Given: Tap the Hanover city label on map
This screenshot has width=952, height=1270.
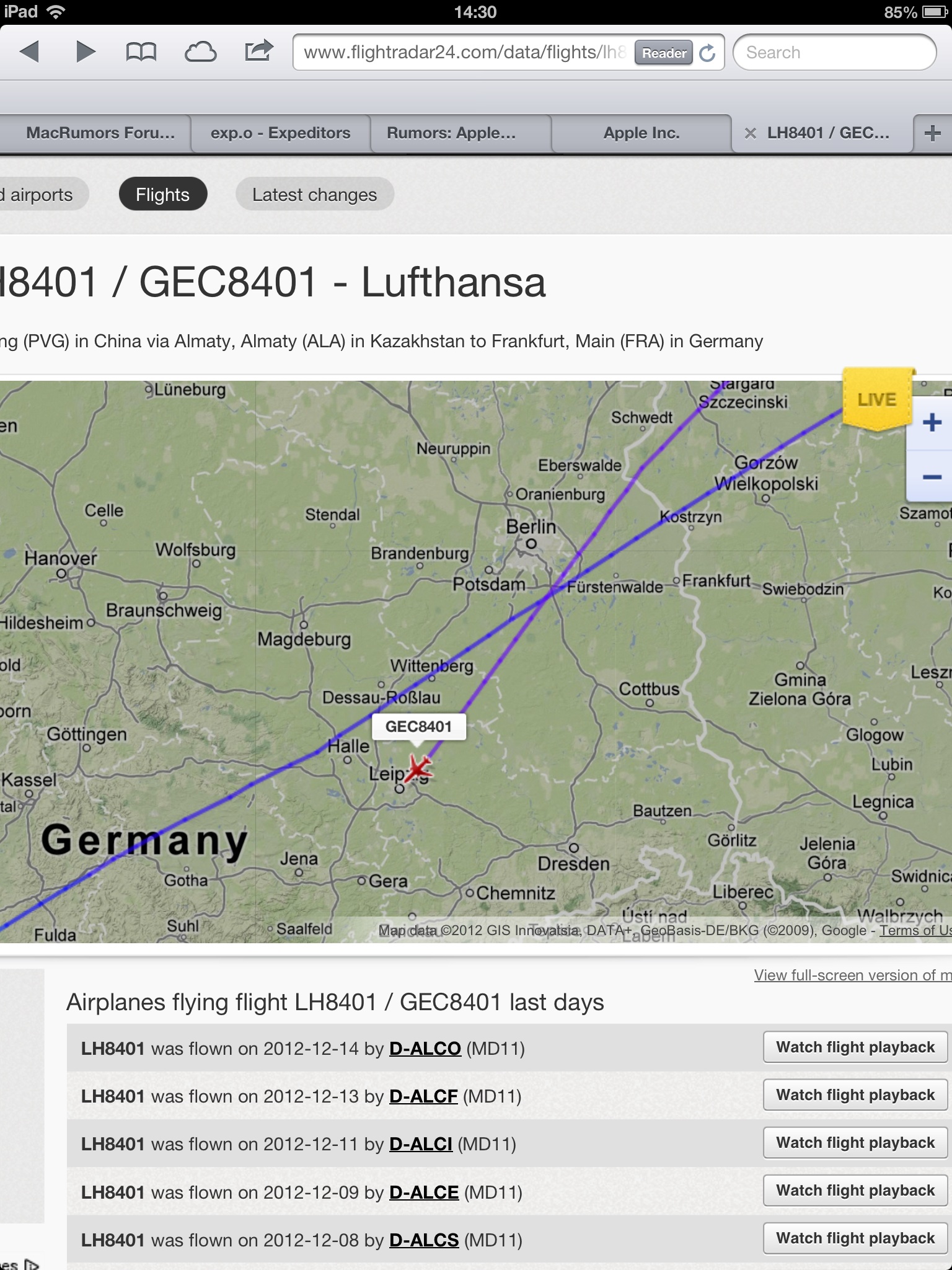Looking at the screenshot, I should click(61, 559).
